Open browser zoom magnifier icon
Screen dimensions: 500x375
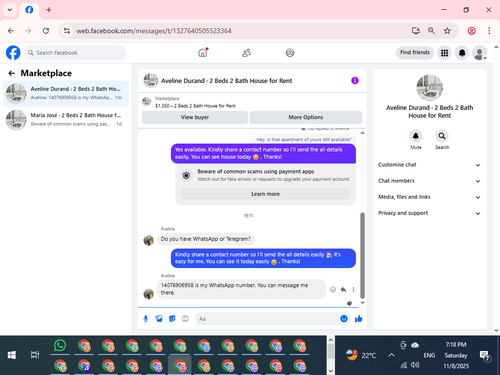[431, 31]
